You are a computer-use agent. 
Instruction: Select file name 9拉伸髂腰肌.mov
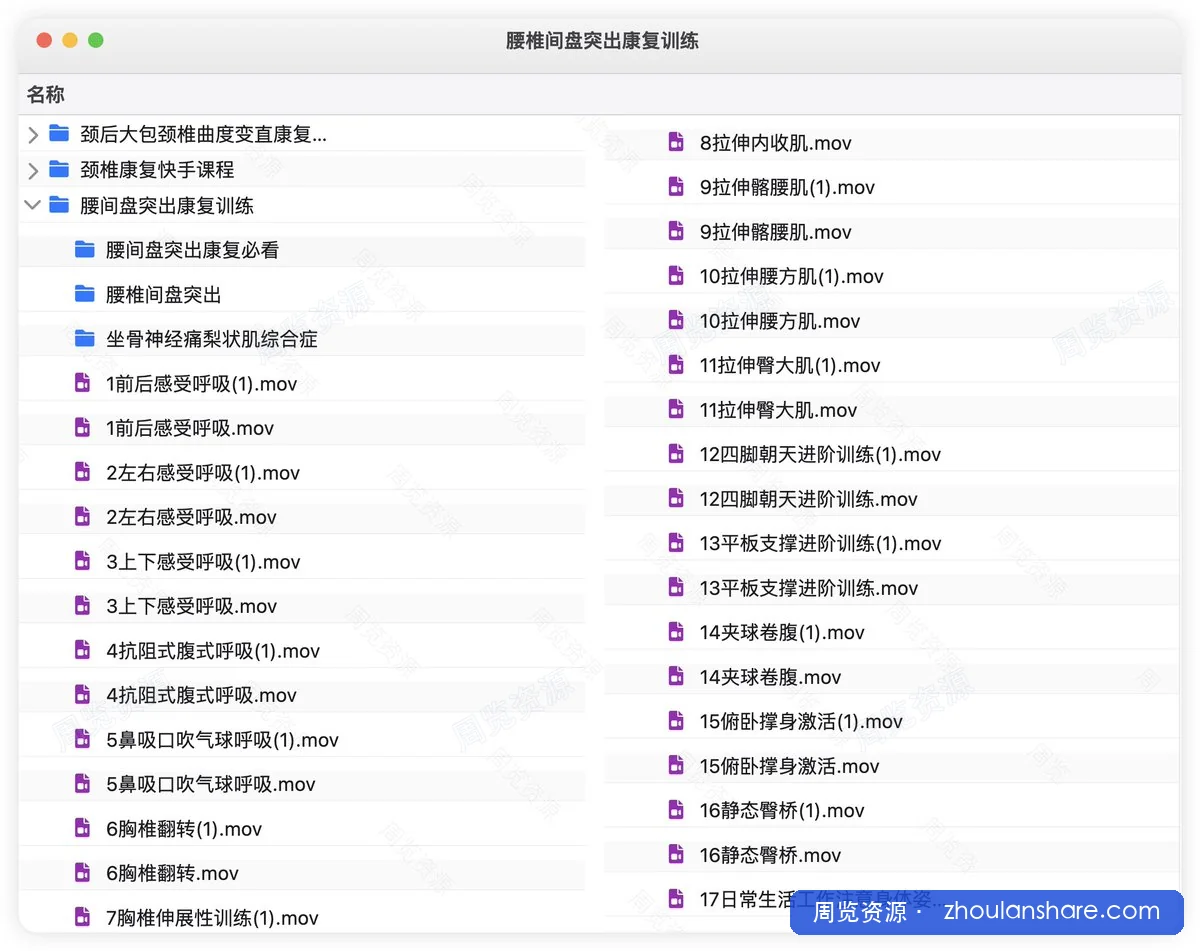click(776, 232)
